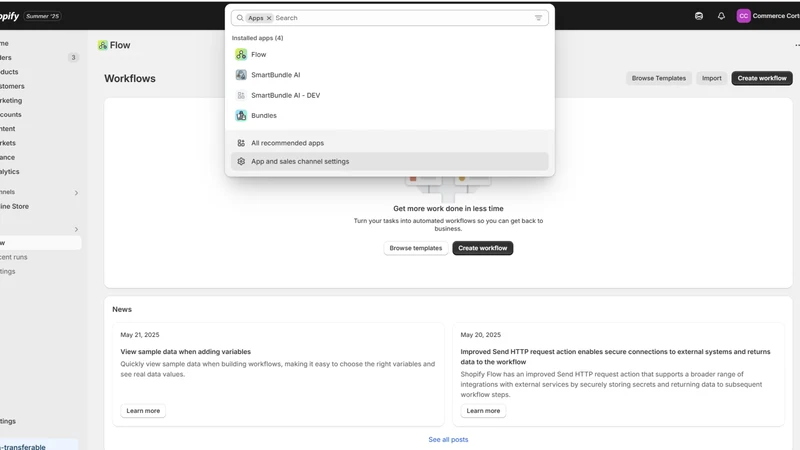
Task: Click the headline 'View sample data when adding variables'
Action: [185, 352]
